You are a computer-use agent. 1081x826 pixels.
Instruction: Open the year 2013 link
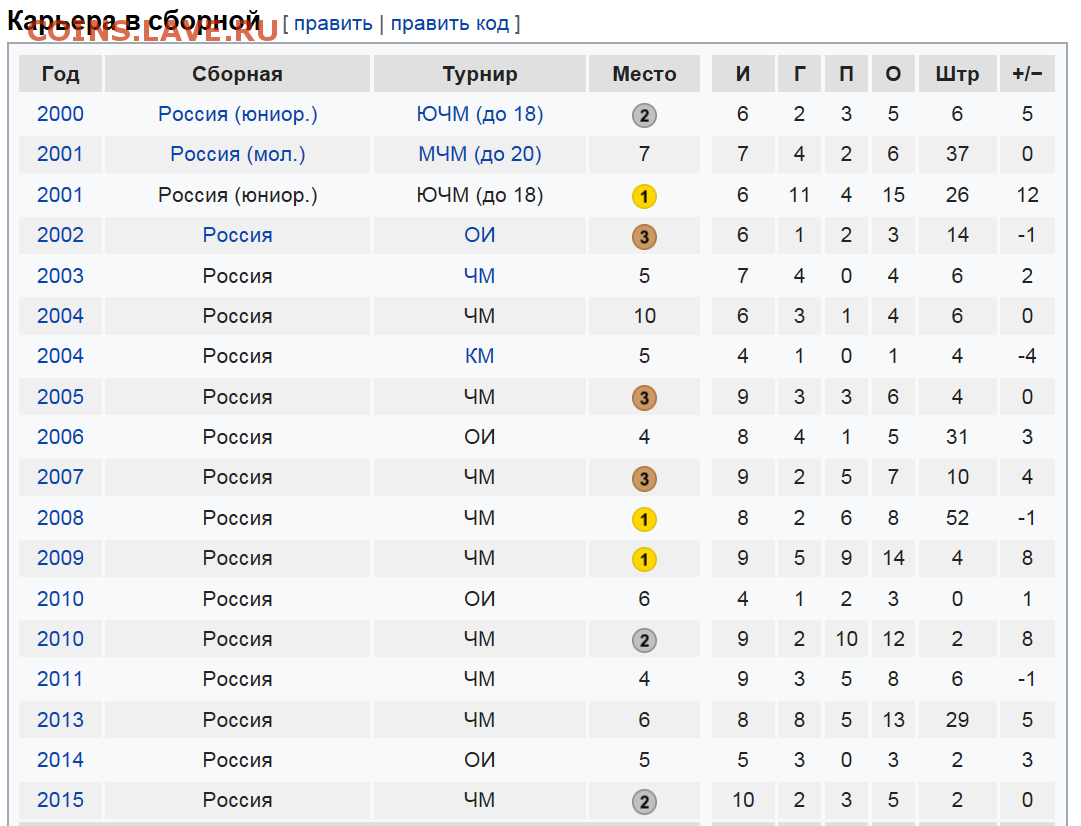click(x=60, y=720)
